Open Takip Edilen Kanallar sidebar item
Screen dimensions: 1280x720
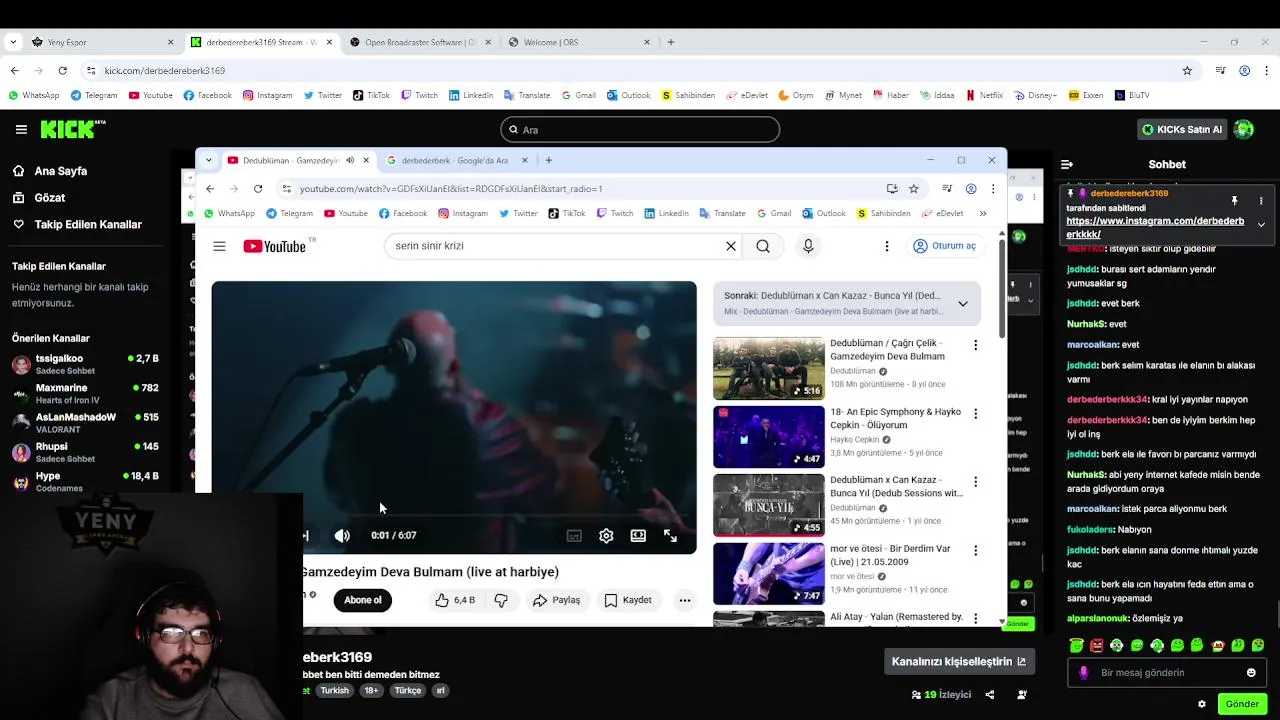click(88, 225)
